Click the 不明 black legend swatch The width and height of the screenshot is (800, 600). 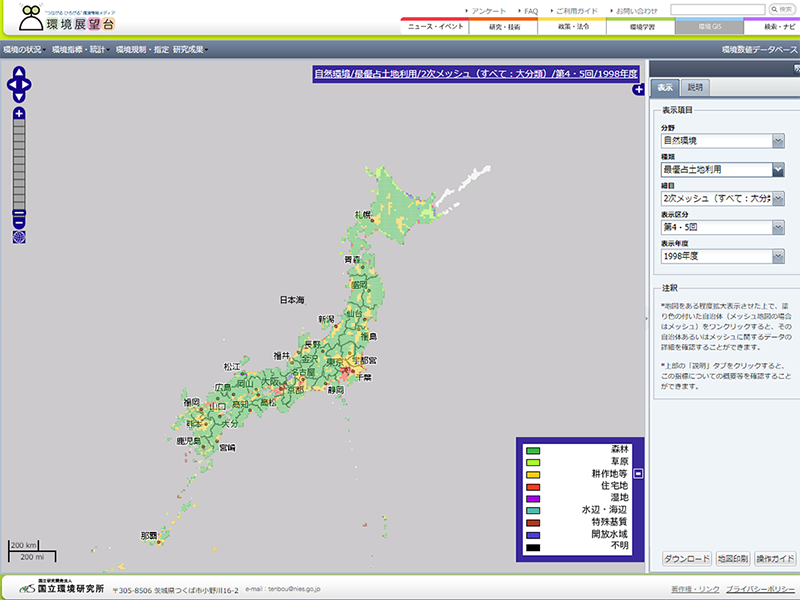click(x=533, y=548)
